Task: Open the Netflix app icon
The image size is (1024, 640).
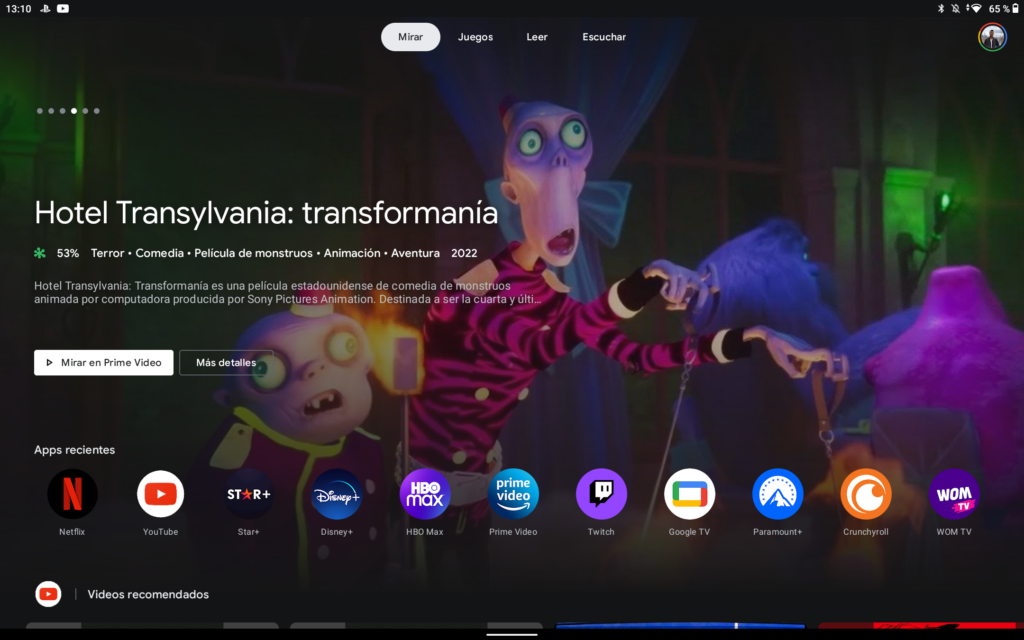Action: (x=72, y=494)
